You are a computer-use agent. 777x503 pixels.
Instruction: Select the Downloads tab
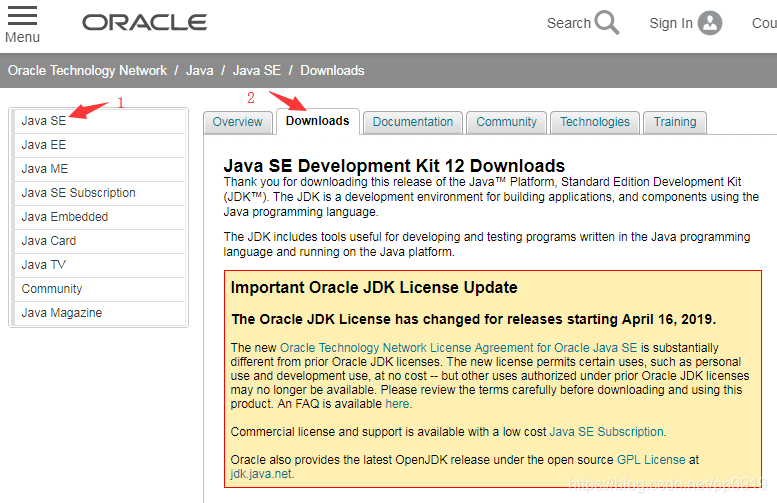pyautogui.click(x=318, y=121)
